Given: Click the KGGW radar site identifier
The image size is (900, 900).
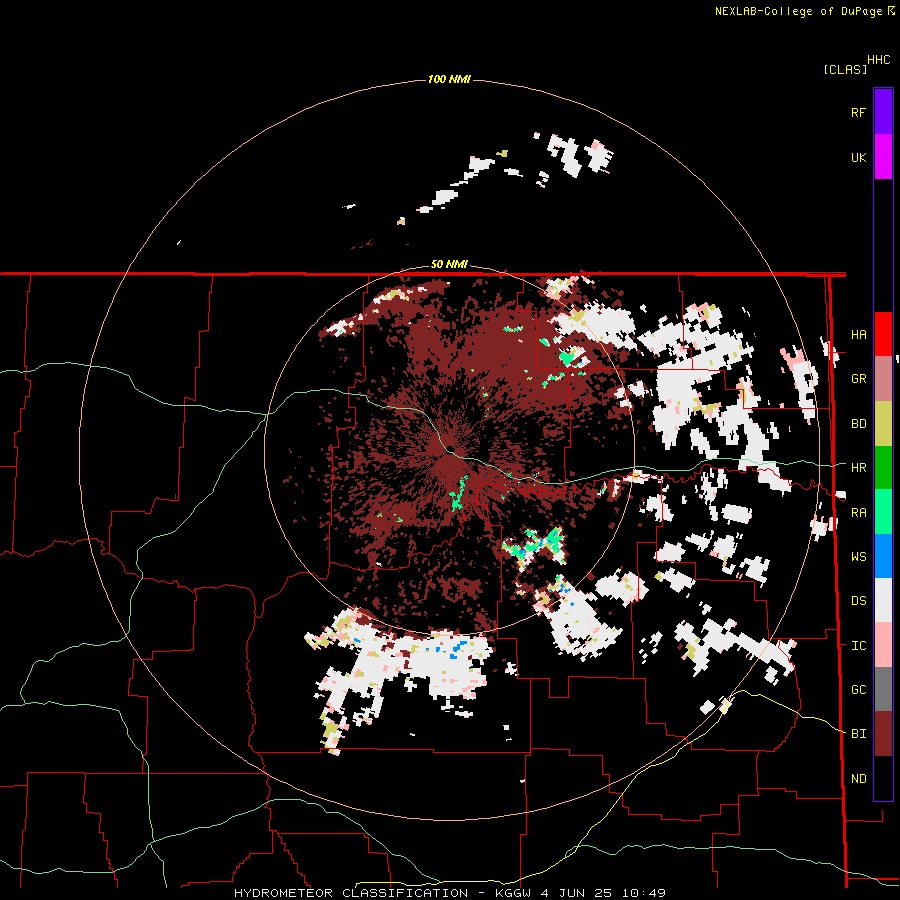Looking at the screenshot, I should [511, 893].
